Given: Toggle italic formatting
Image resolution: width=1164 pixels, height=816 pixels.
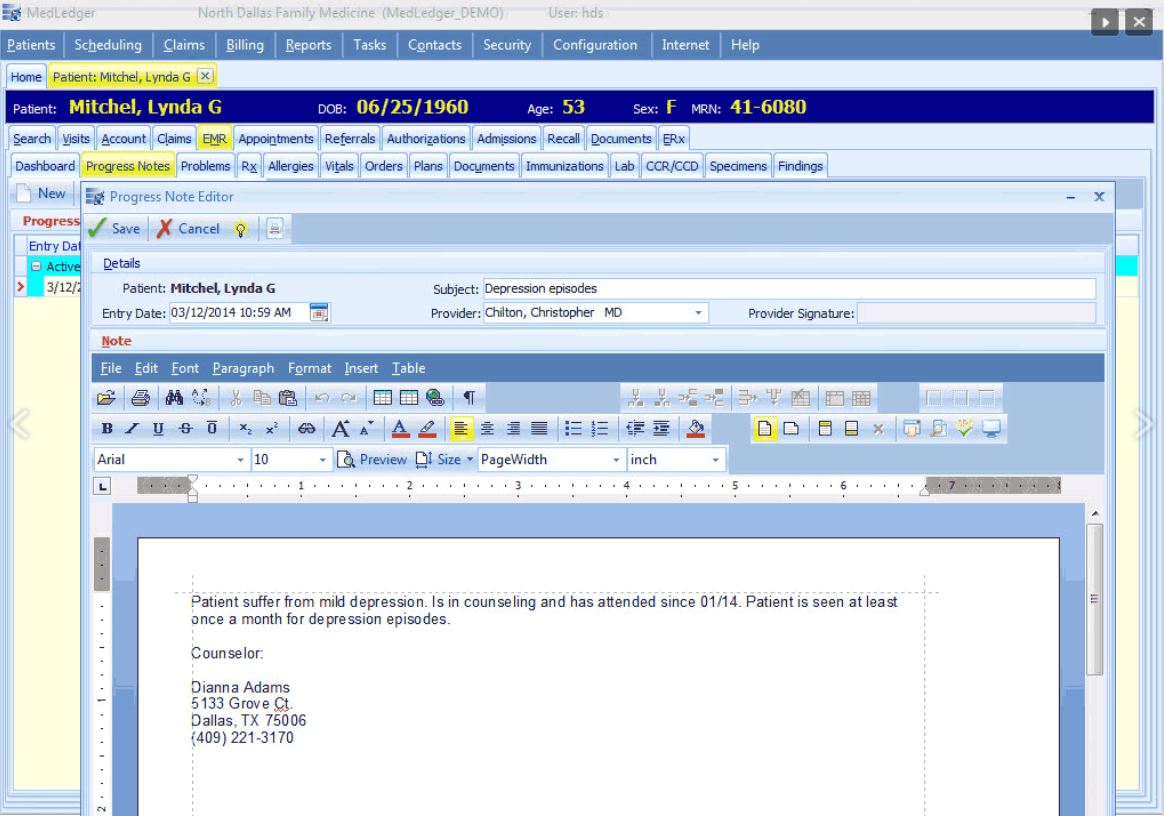Looking at the screenshot, I should coord(132,428).
